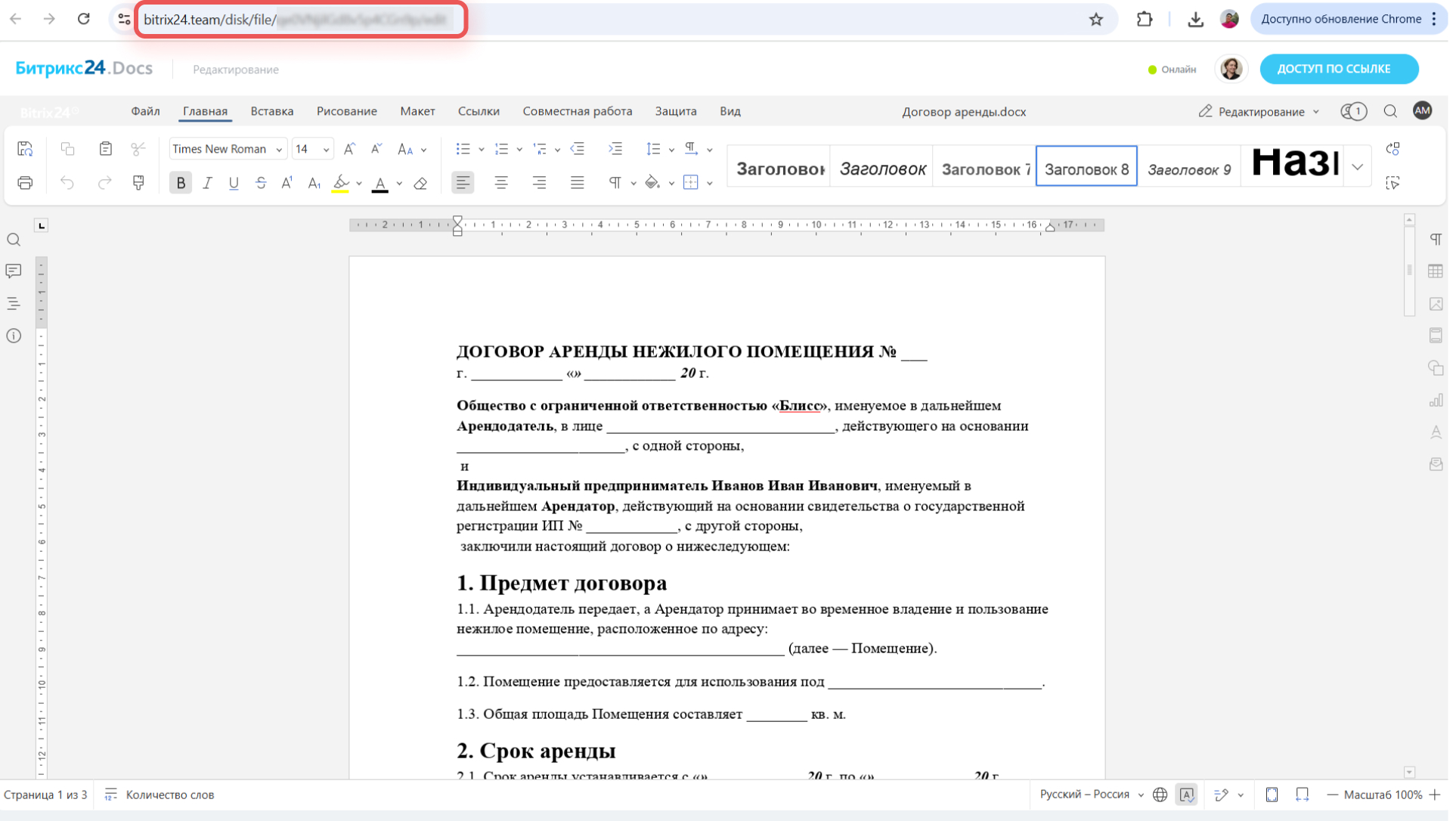Click the increase indent icon
This screenshot has width=1456, height=821.
615,149
